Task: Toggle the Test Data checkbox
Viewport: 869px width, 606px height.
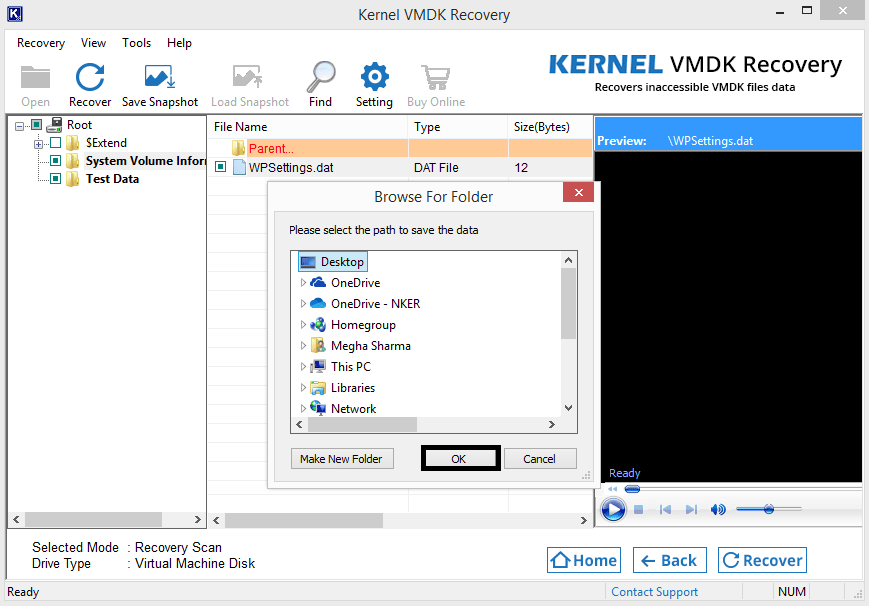Action: 55,179
